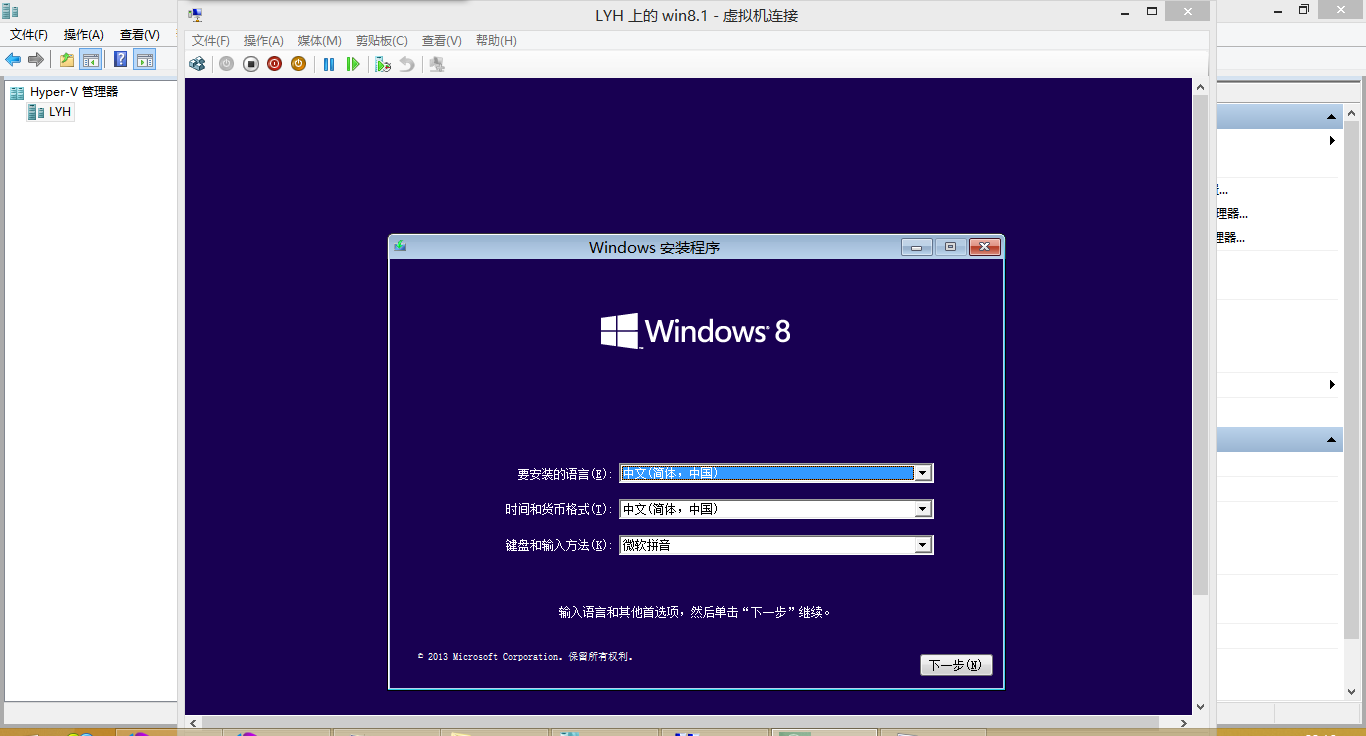Viewport: 1366px width, 736px height.
Task: Select Hyper-V 管理器 tree node
Action: tap(64, 92)
